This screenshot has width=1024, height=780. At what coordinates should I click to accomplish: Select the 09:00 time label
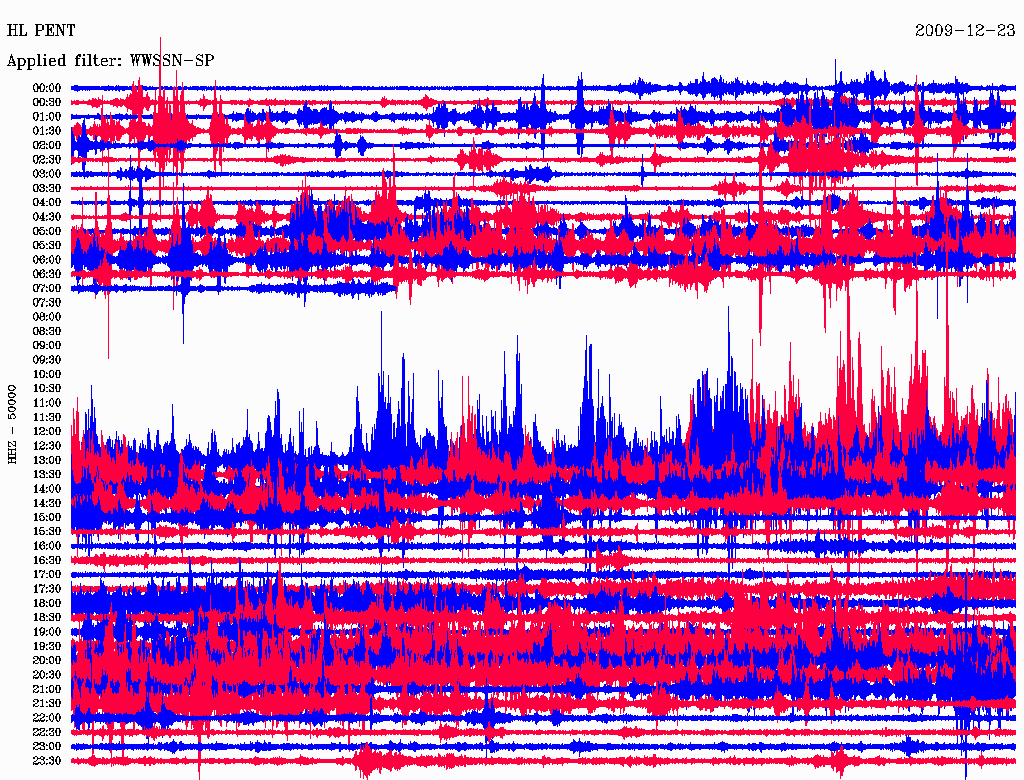click(47, 345)
